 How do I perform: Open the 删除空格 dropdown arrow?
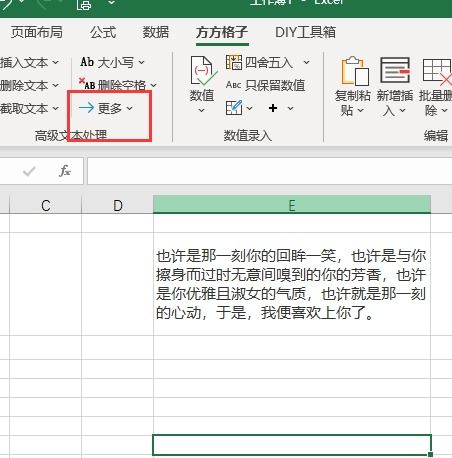[x=153, y=85]
